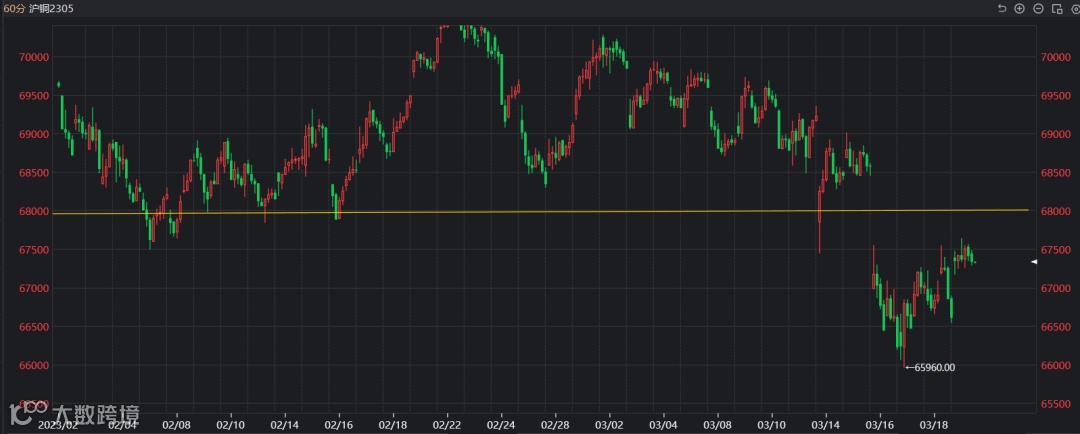Click the 02/16 date label
The image size is (1080, 434).
339,425
